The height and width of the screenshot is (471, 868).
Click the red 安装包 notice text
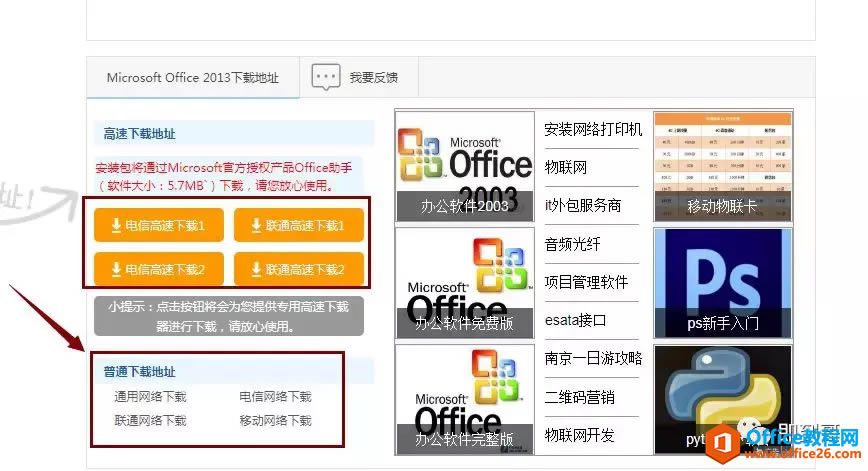pyautogui.click(x=224, y=177)
